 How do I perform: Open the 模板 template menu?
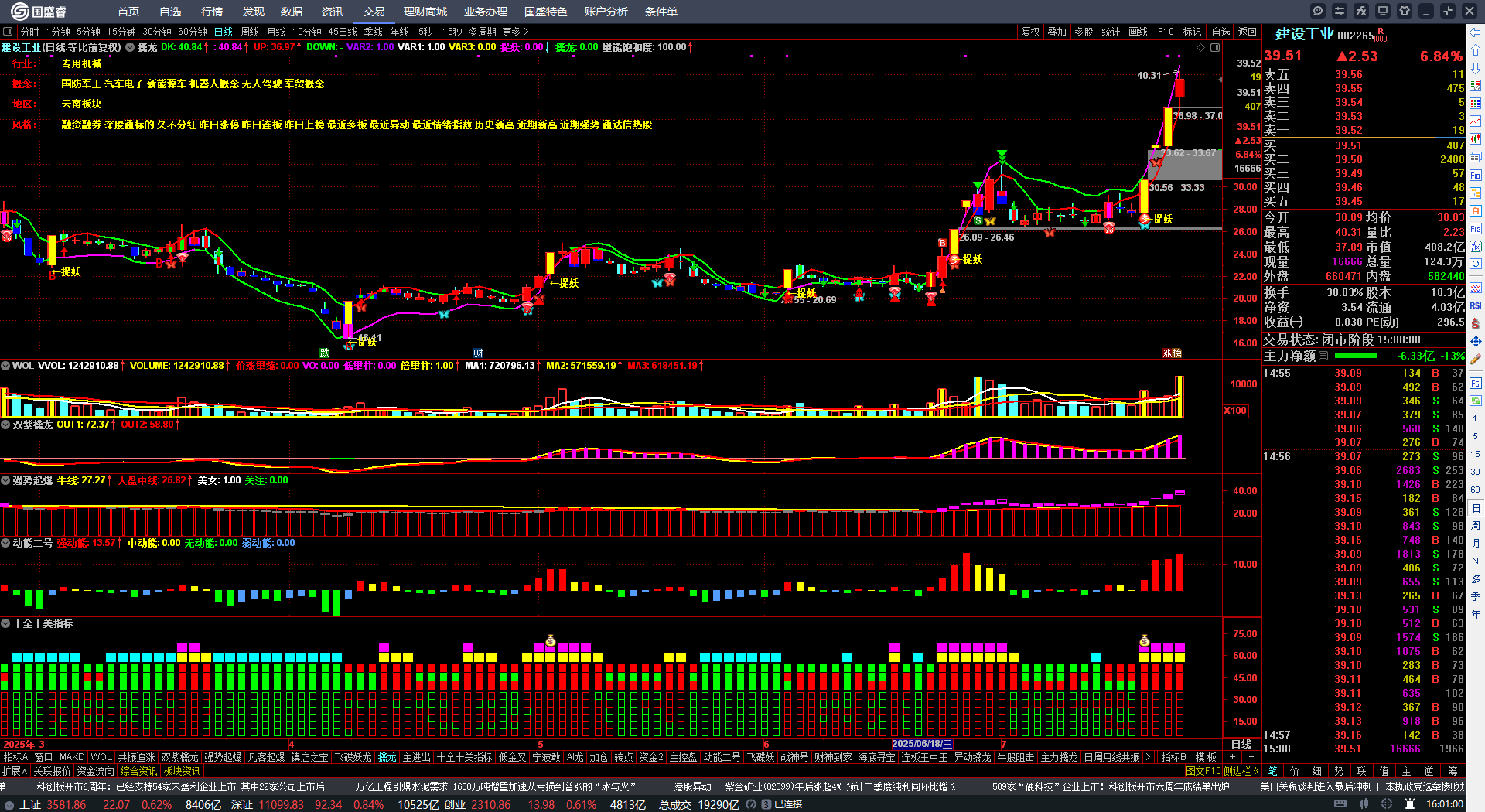coord(1206,757)
